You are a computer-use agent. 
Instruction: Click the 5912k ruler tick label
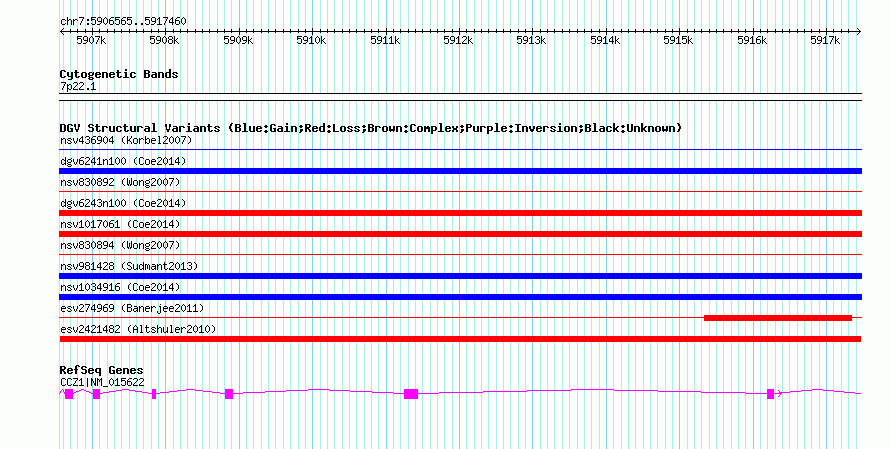[458, 40]
